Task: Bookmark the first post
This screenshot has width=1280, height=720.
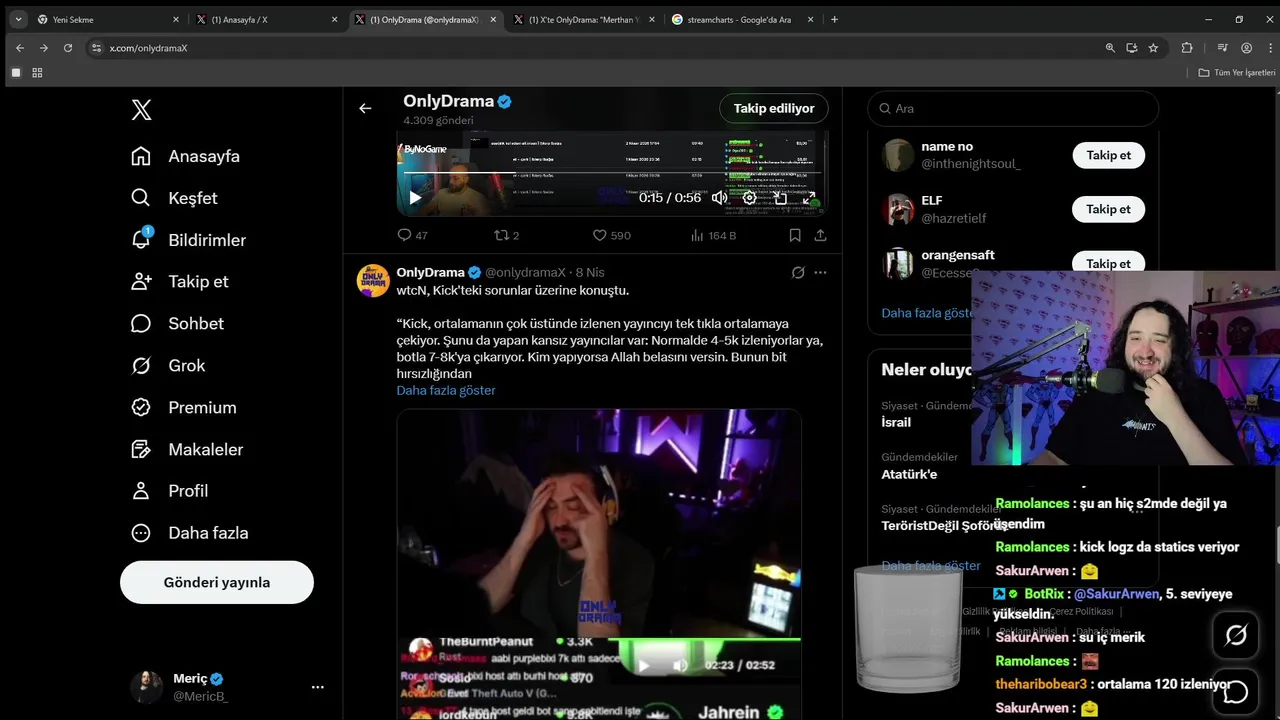Action: (x=795, y=235)
